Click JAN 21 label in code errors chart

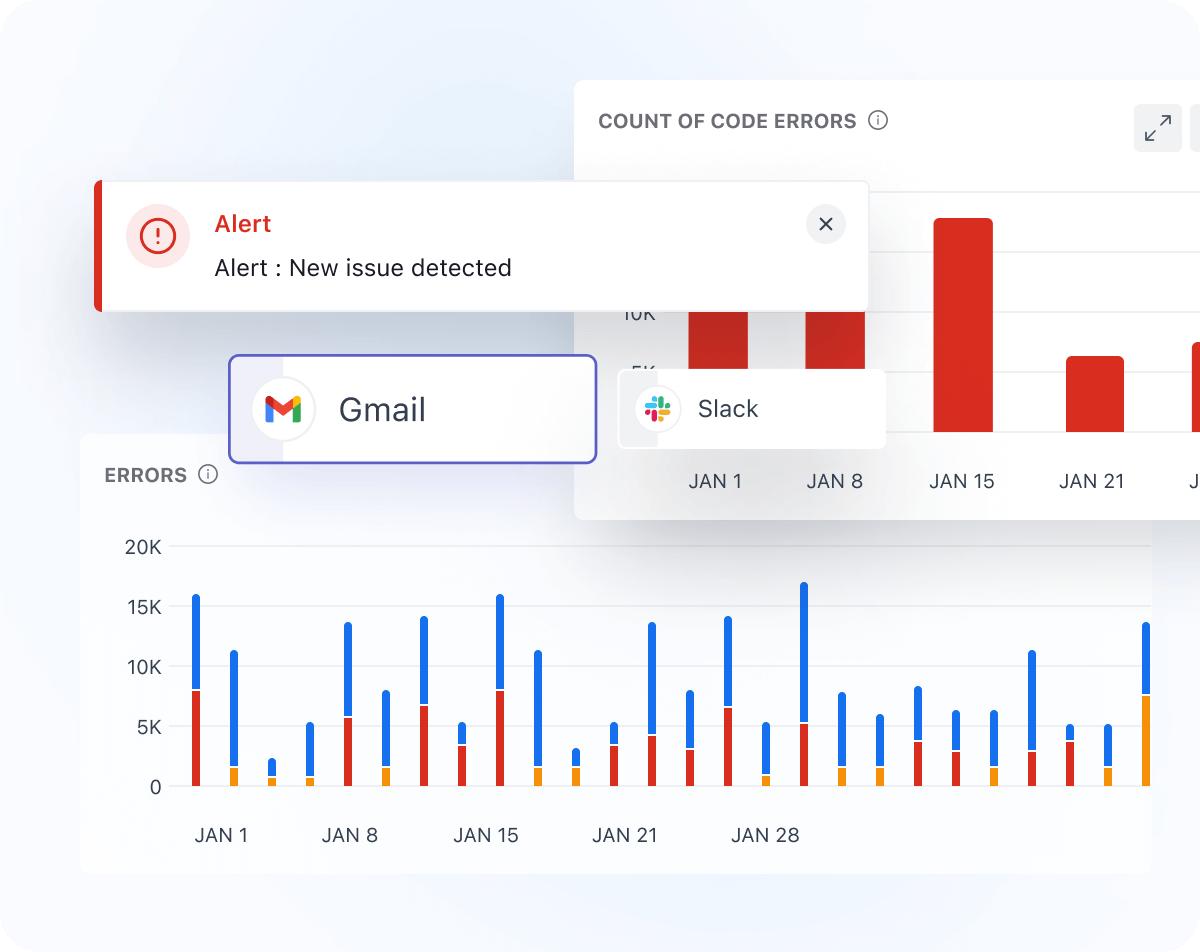pos(1092,481)
